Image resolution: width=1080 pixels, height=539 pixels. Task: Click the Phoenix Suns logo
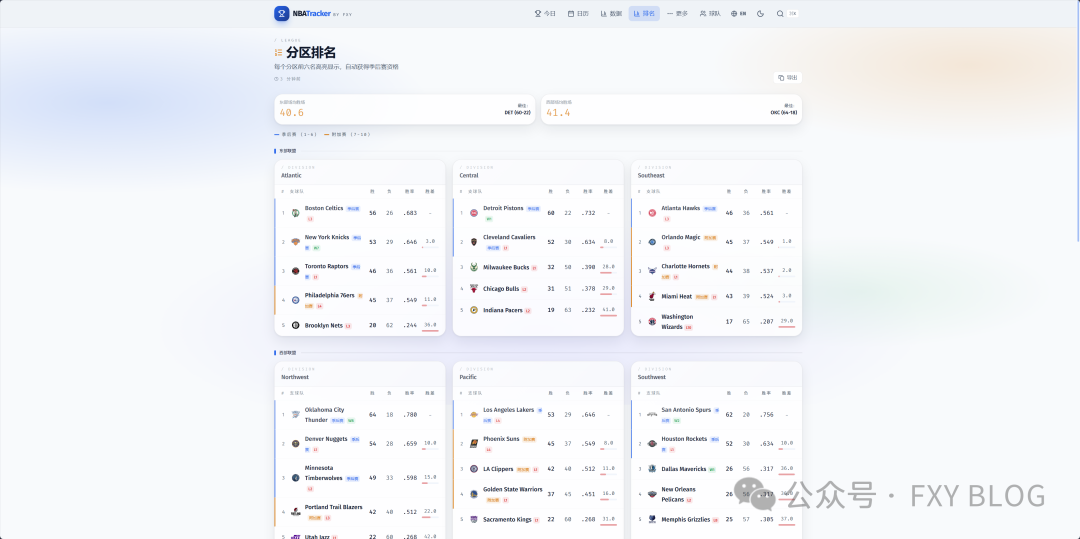coord(474,443)
